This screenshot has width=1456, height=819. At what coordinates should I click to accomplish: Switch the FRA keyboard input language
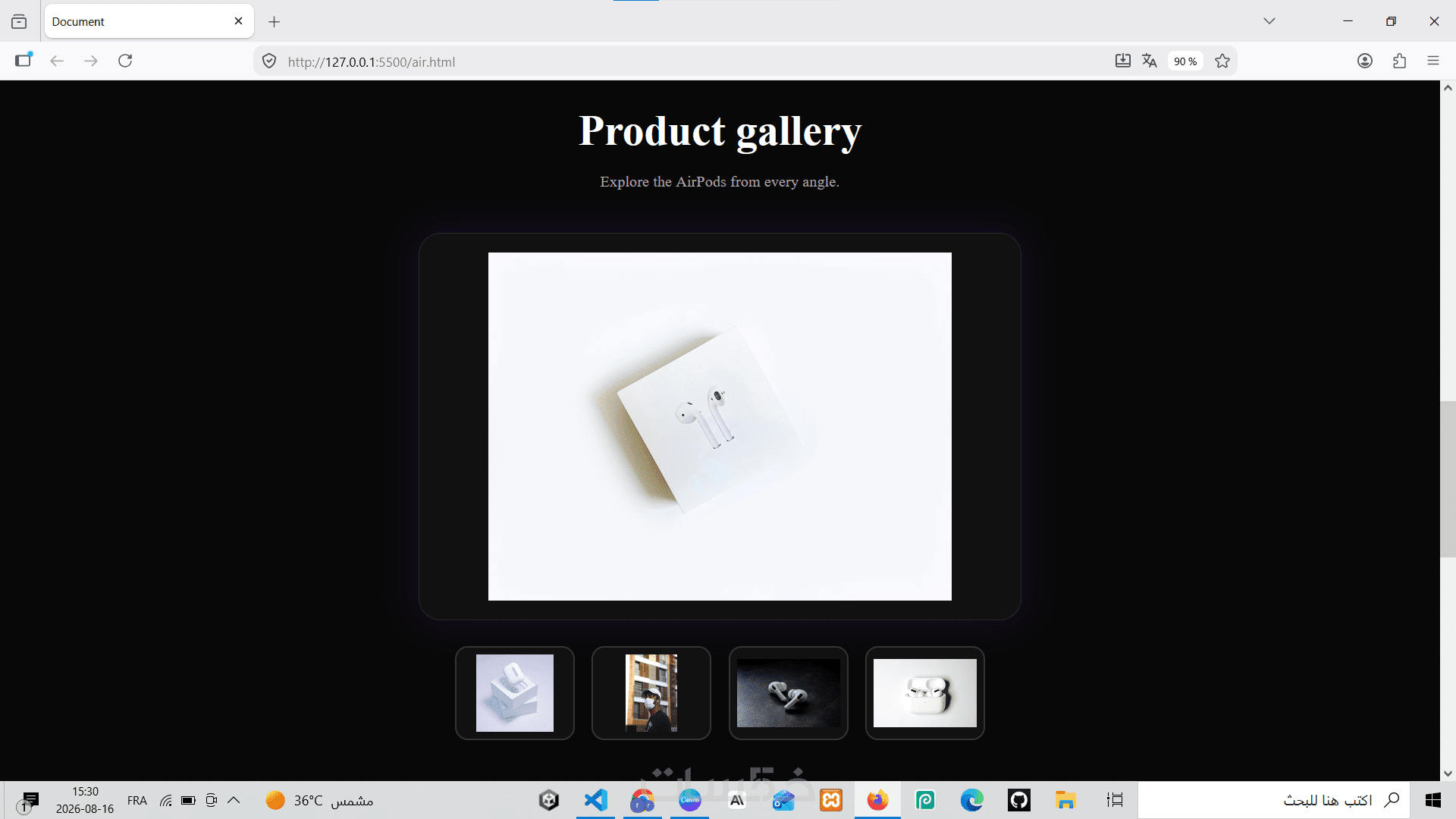pos(137,801)
